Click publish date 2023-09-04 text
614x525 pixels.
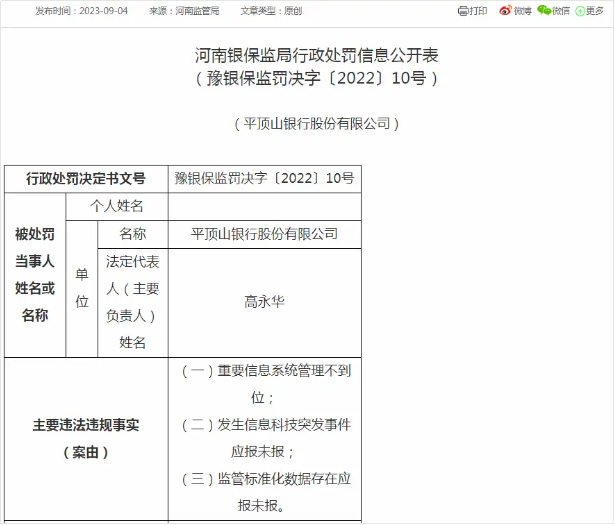(103, 11)
